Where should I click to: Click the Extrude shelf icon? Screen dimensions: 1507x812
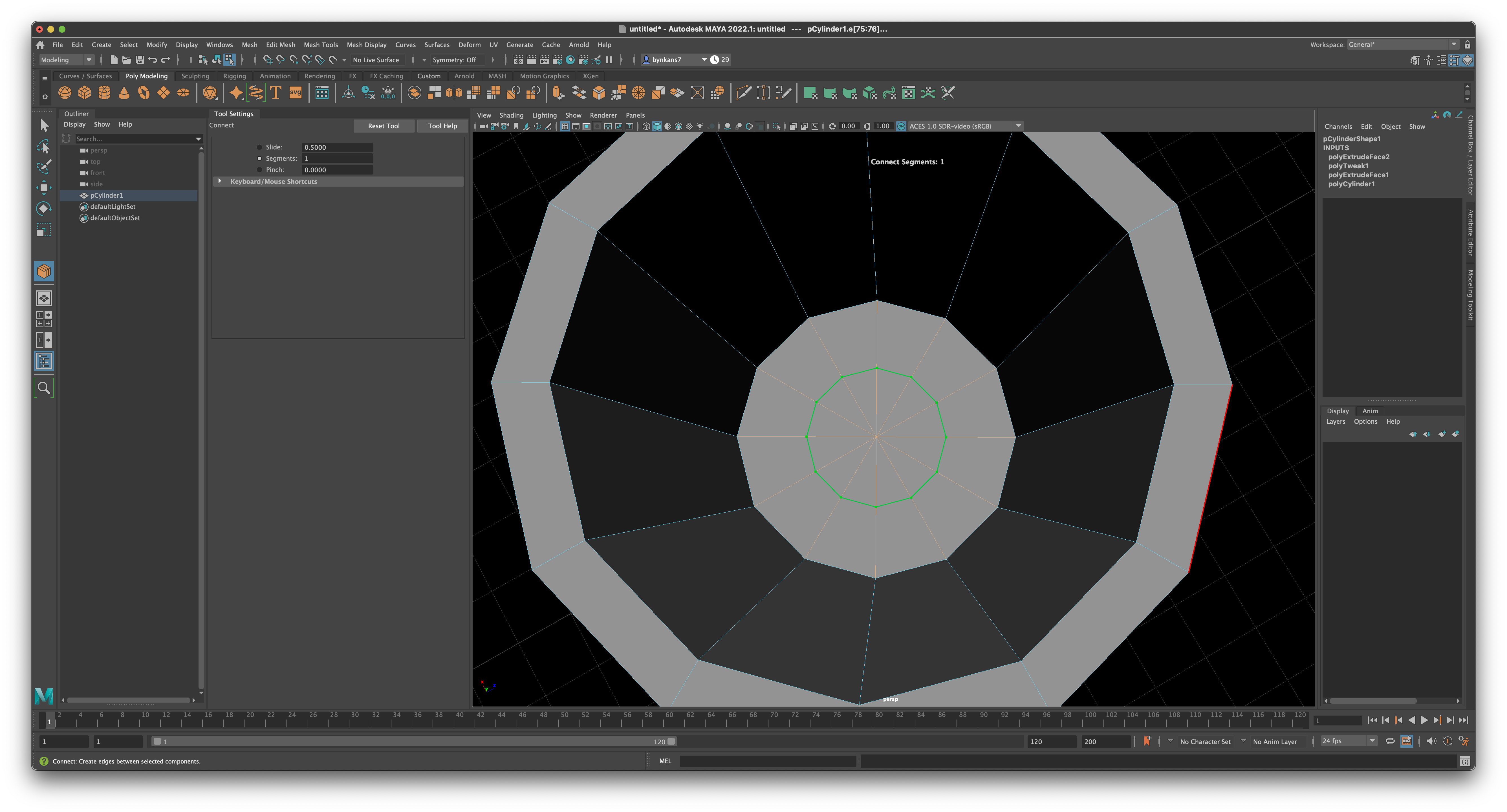pyautogui.click(x=558, y=93)
